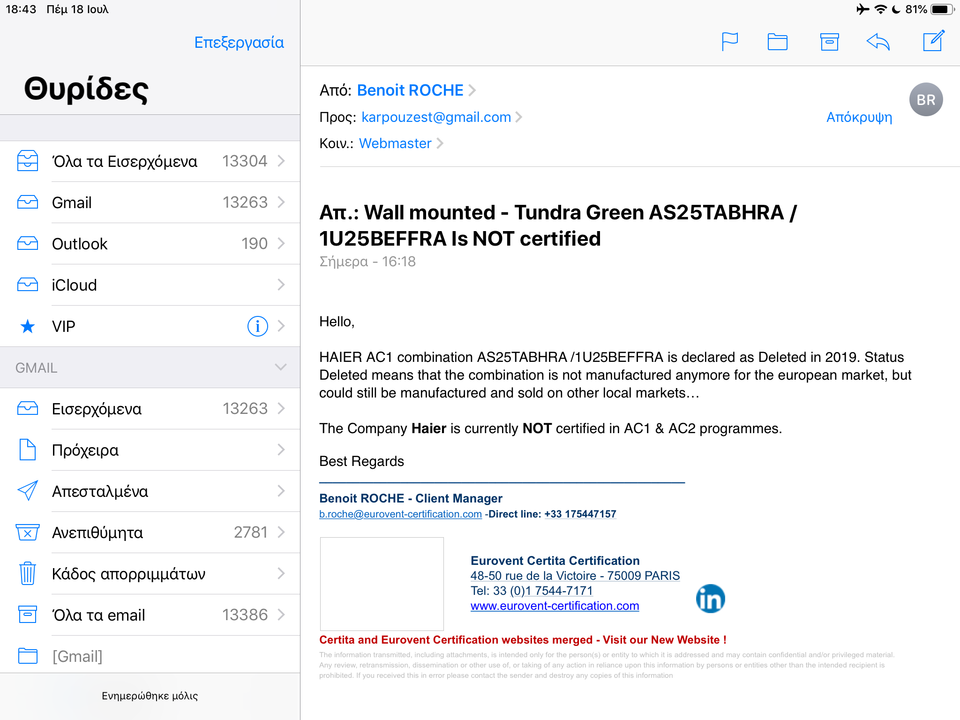
Task: Click the Ανεπιθύμητα junk icon
Action: 28,532
